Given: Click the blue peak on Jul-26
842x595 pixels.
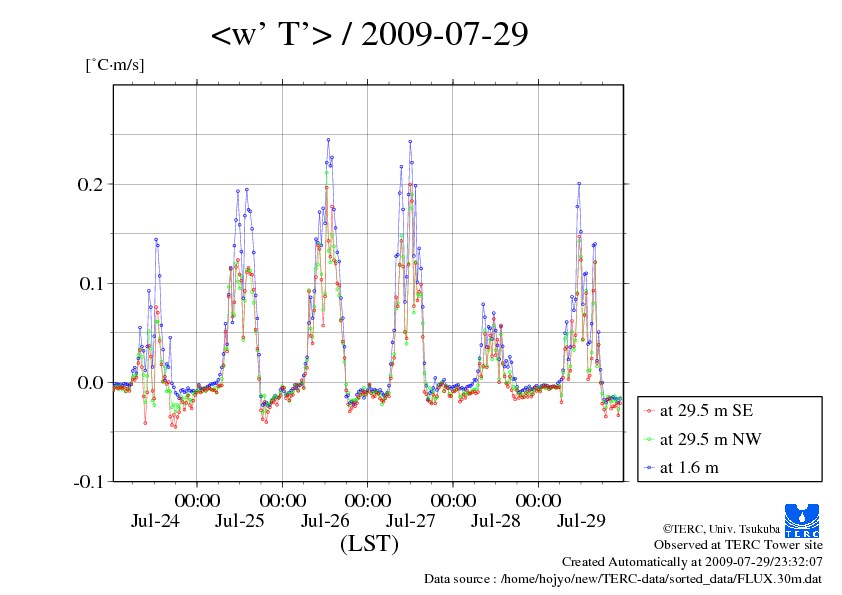Looking at the screenshot, I should click(328, 140).
